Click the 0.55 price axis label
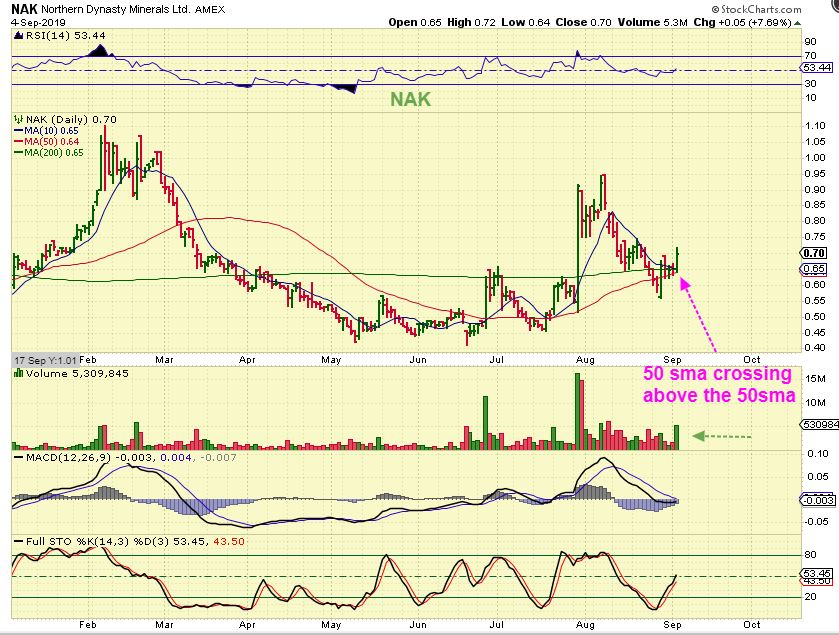 pos(815,301)
